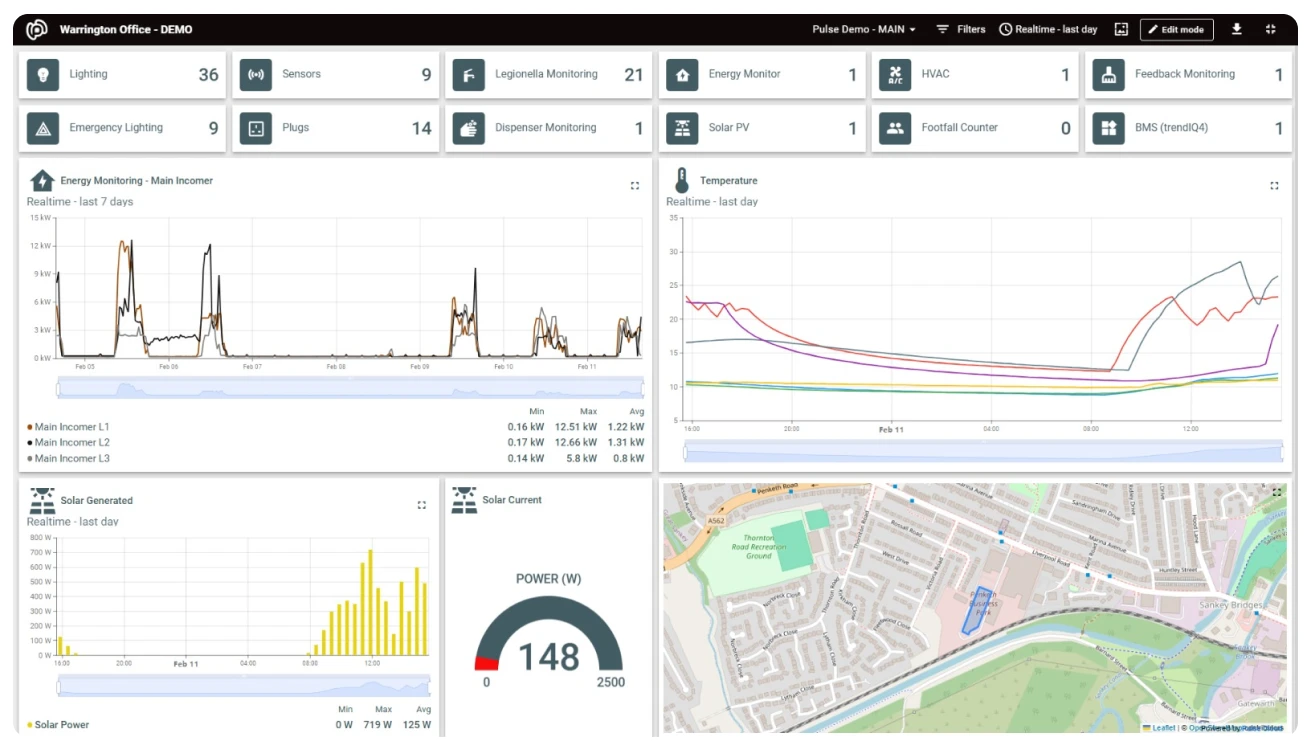Viewport: 1312px width, 751px height.
Task: Toggle Main Incomer L1 series in legend
Action: (x=71, y=427)
